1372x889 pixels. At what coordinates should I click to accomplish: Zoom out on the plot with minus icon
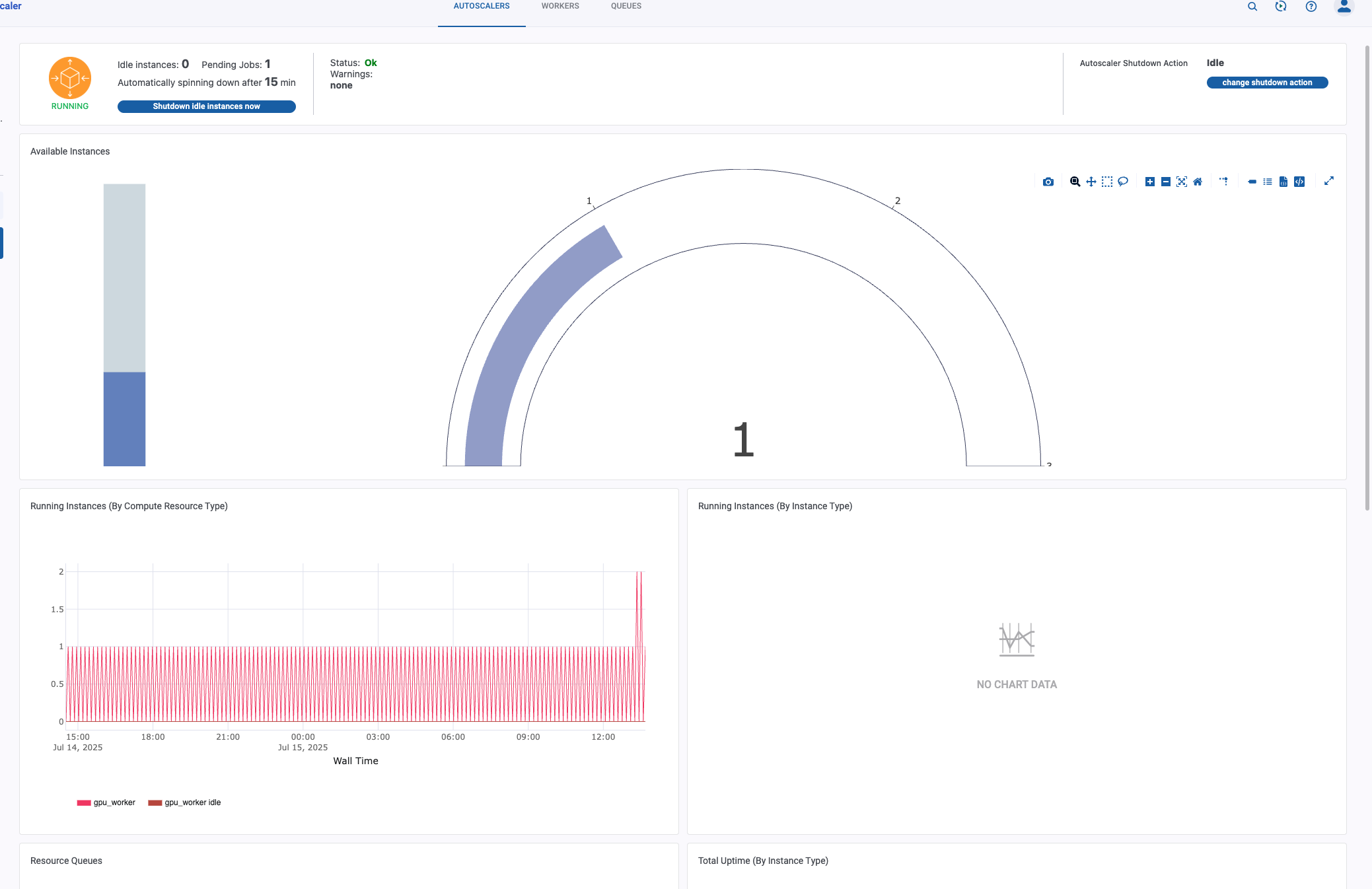coord(1166,182)
